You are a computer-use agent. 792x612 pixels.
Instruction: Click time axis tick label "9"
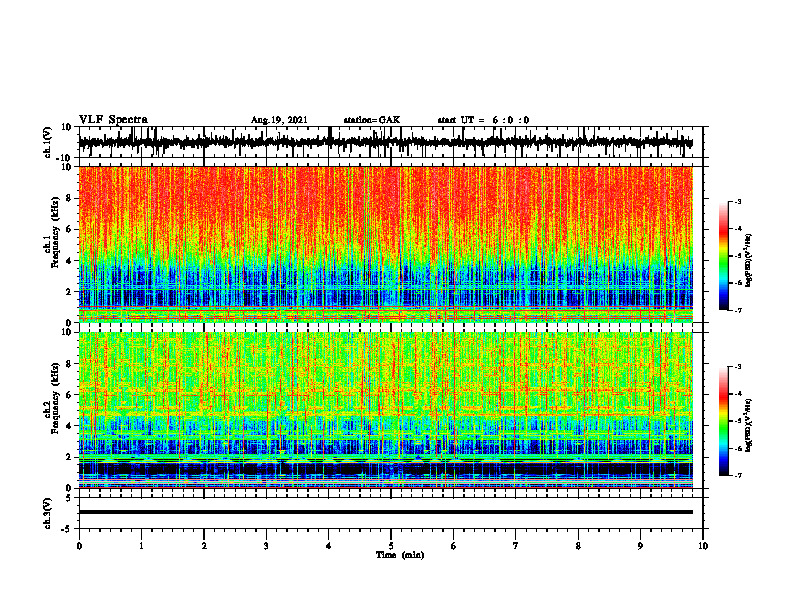[x=640, y=546]
